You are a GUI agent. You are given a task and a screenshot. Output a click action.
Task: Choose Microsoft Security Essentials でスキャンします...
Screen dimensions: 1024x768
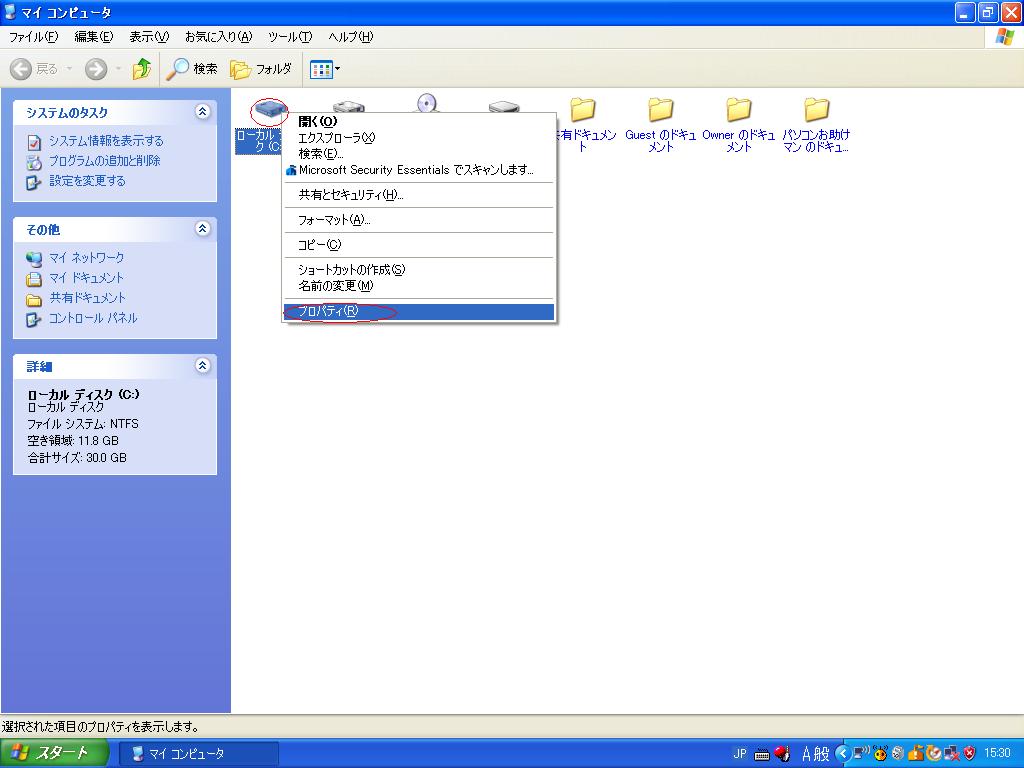pyautogui.click(x=419, y=170)
